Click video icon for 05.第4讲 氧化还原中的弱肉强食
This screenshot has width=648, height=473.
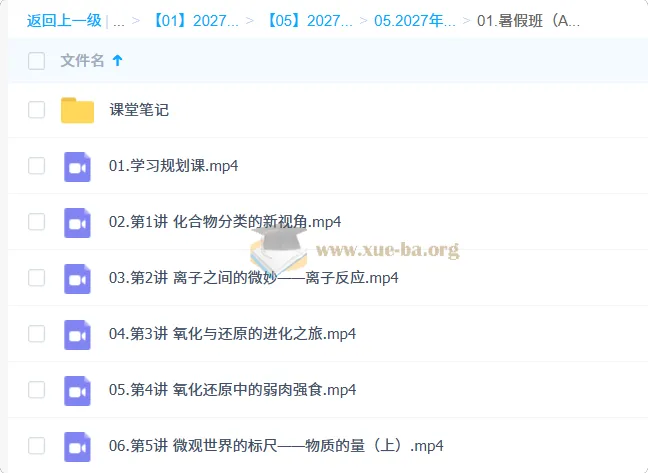tap(77, 390)
